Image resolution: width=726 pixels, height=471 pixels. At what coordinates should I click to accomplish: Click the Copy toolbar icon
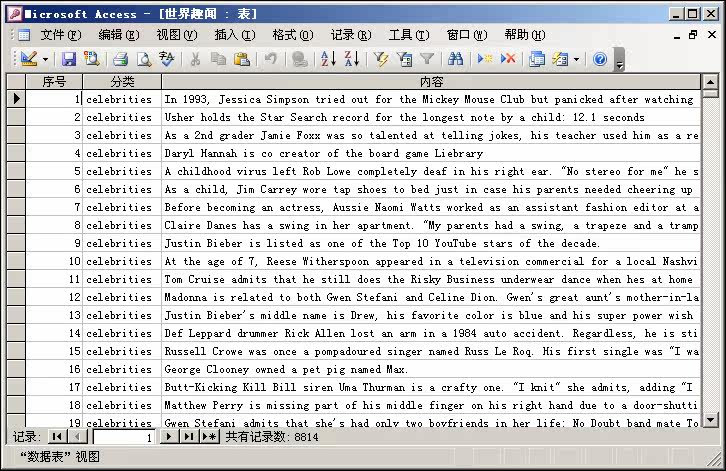[218, 59]
